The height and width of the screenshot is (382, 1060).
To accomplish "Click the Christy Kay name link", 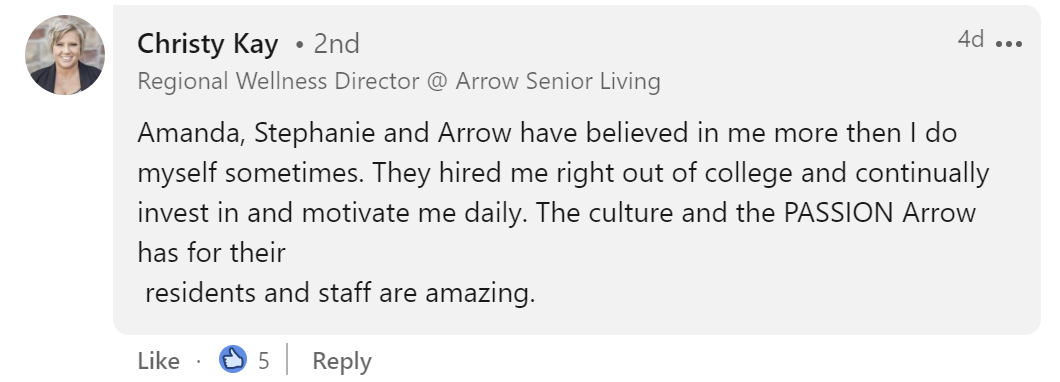I will pyautogui.click(x=208, y=44).
